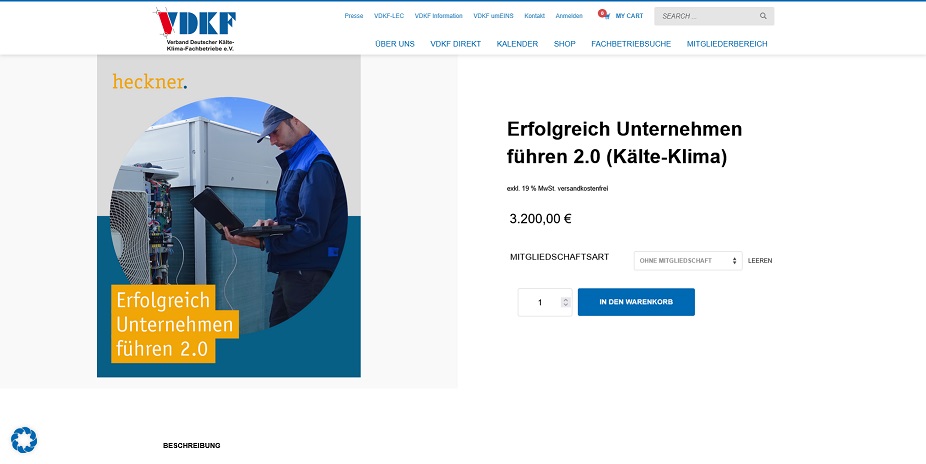Image resolution: width=926 pixels, height=464 pixels.
Task: Open the Shop menu item
Action: (564, 44)
